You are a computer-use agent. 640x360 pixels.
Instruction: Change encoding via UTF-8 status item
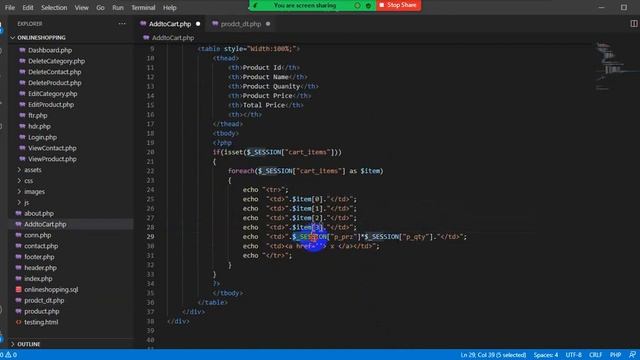point(573,355)
